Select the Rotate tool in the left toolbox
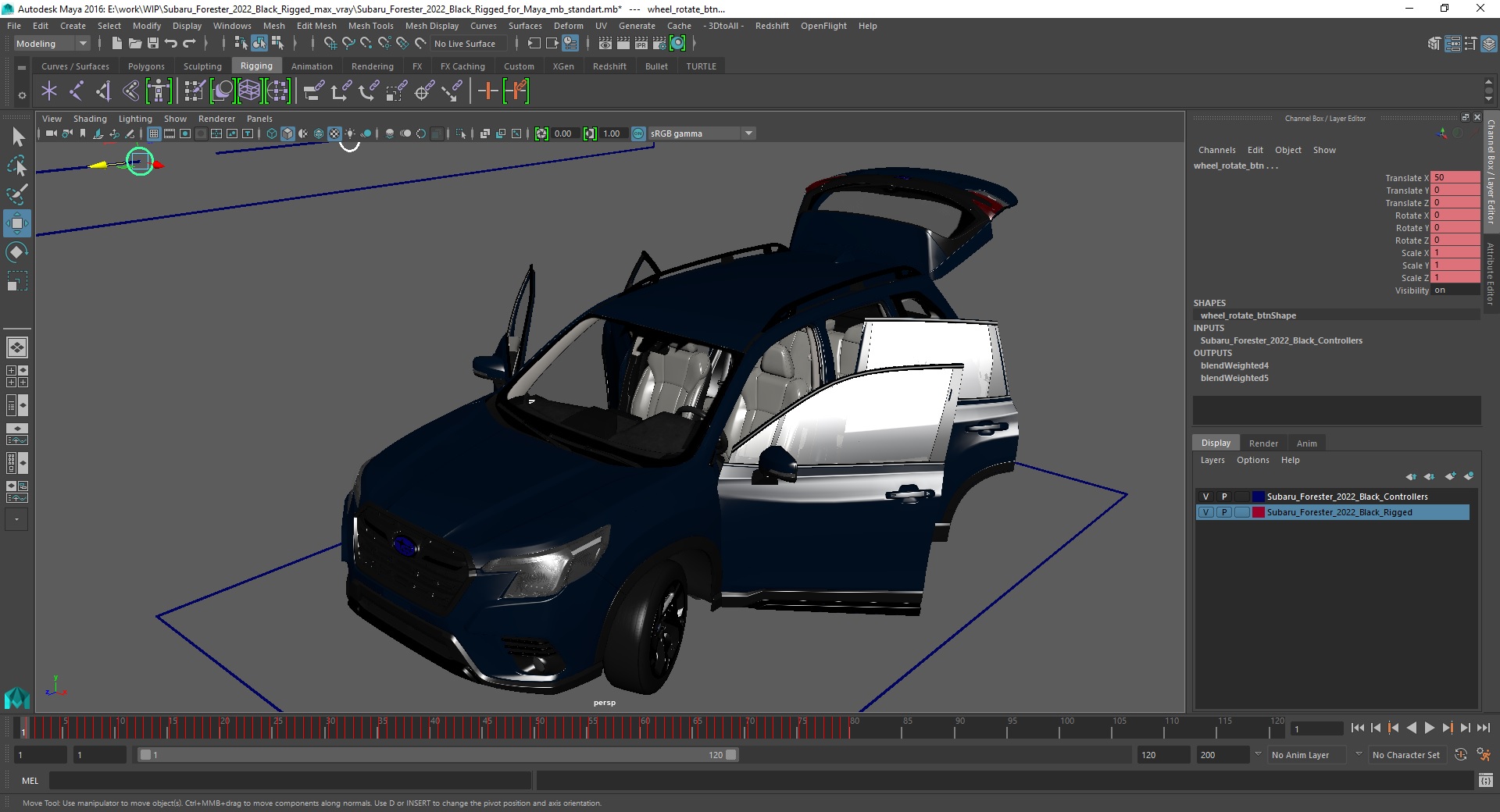 (x=17, y=252)
